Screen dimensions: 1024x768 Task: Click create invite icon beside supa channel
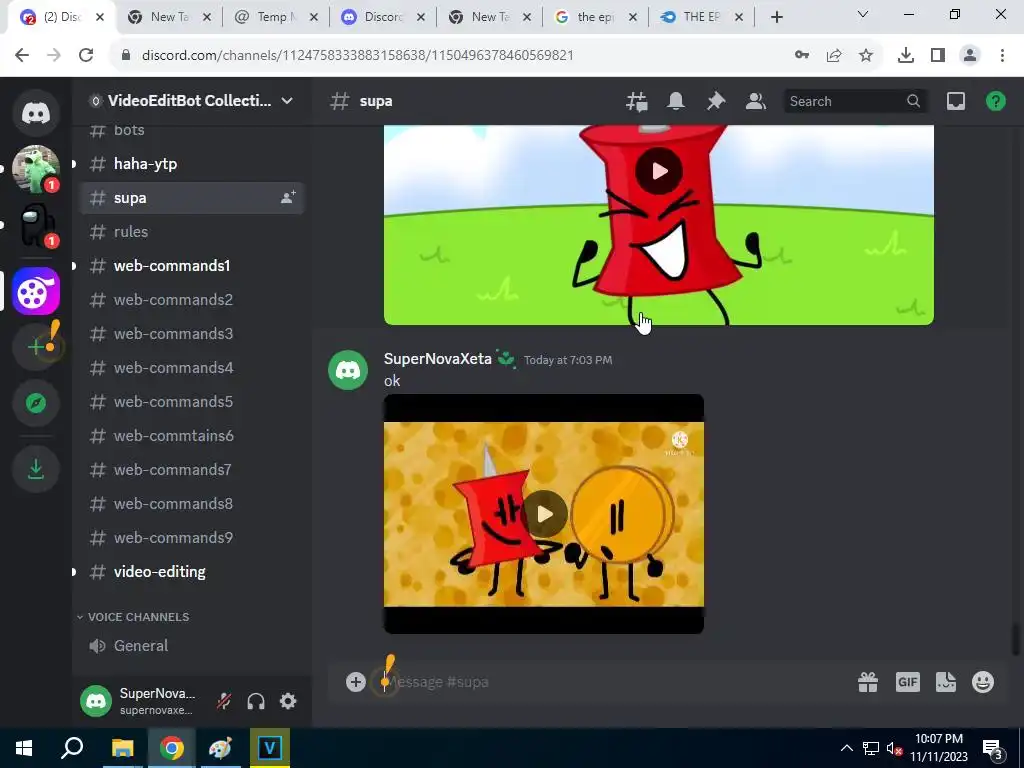coord(288,197)
